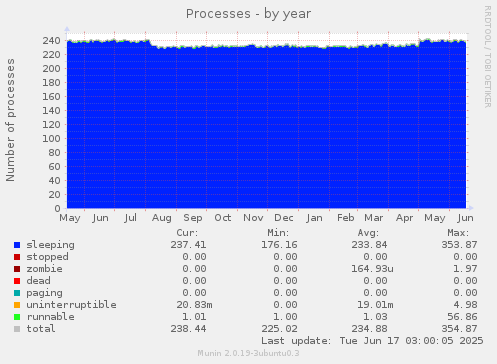Click the 'Mar' x-axis month label
Image resolution: width=497 pixels, height=364 pixels.
tap(374, 218)
